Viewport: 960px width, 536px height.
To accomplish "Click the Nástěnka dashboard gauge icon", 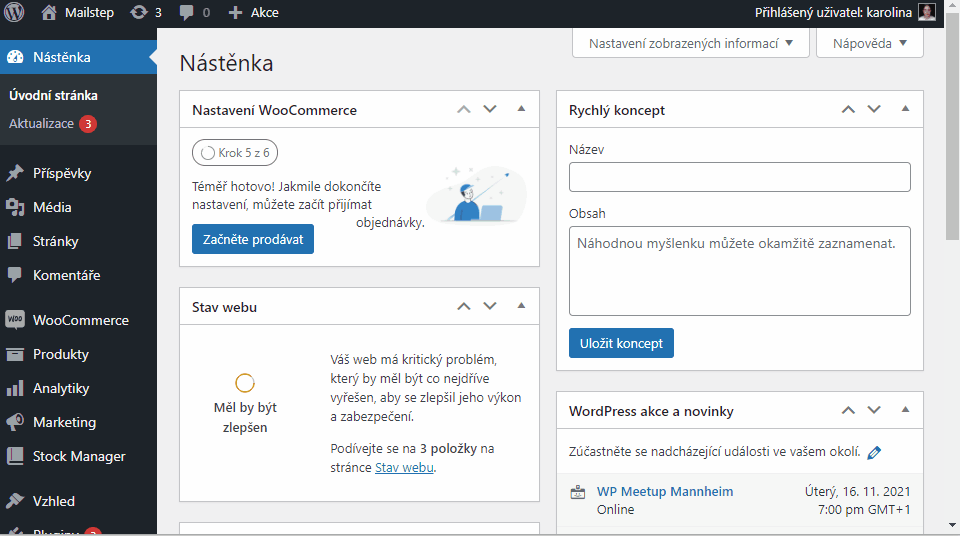I will [x=15, y=57].
